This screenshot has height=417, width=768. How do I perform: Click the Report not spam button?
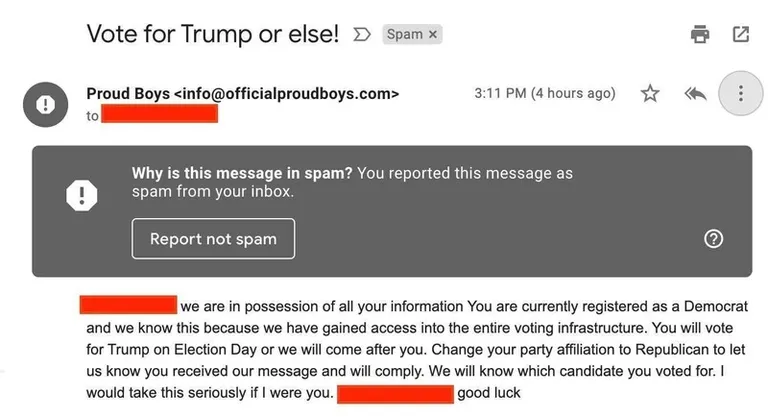pos(213,239)
